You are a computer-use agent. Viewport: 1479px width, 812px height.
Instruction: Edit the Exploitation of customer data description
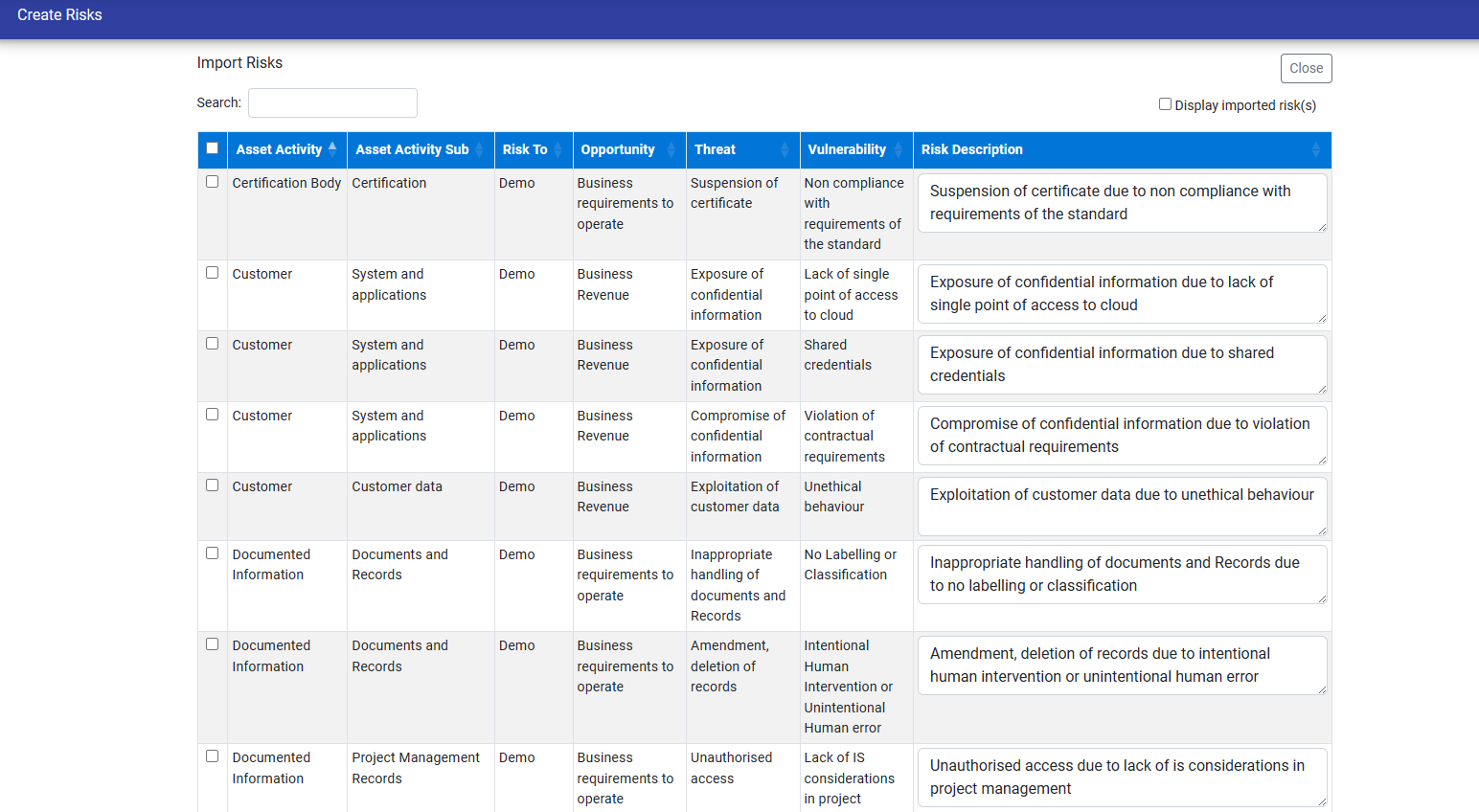coord(1122,506)
